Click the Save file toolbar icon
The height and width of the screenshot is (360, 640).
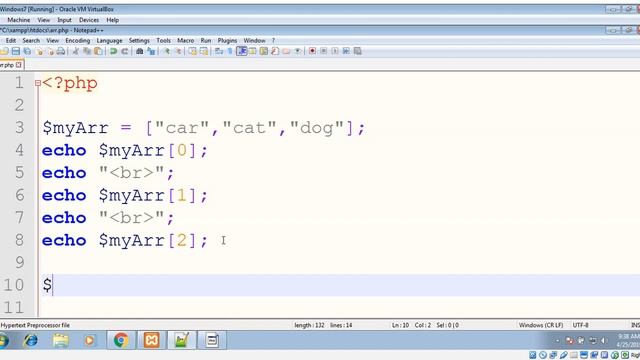coord(16,51)
